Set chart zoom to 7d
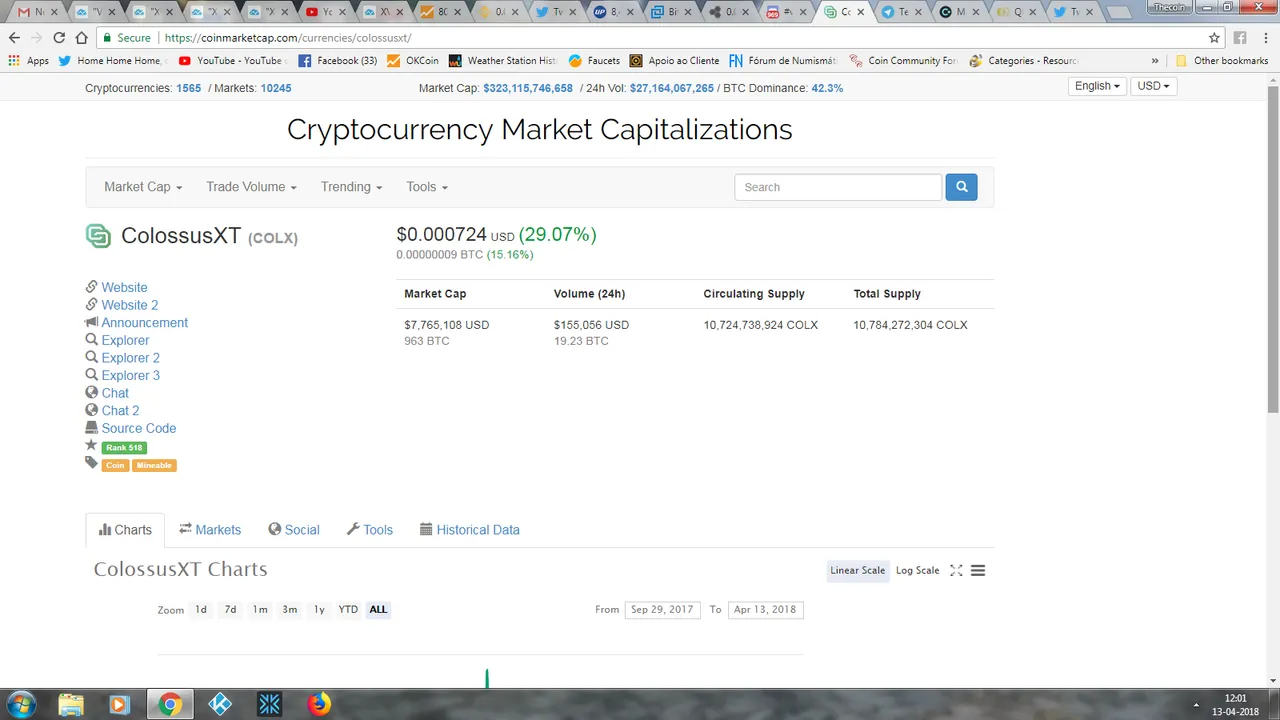This screenshot has width=1280, height=720. click(x=230, y=609)
